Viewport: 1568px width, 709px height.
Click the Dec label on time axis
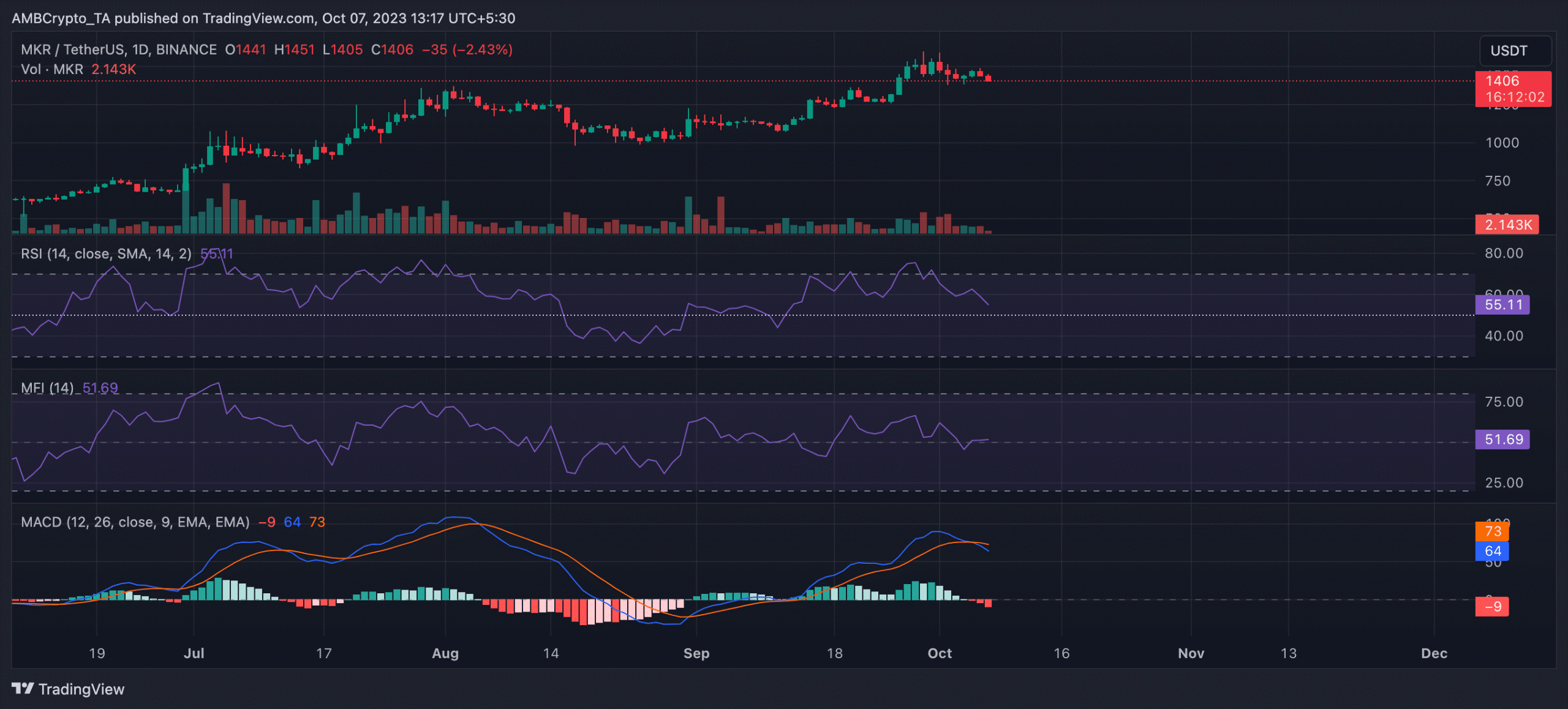point(1434,653)
